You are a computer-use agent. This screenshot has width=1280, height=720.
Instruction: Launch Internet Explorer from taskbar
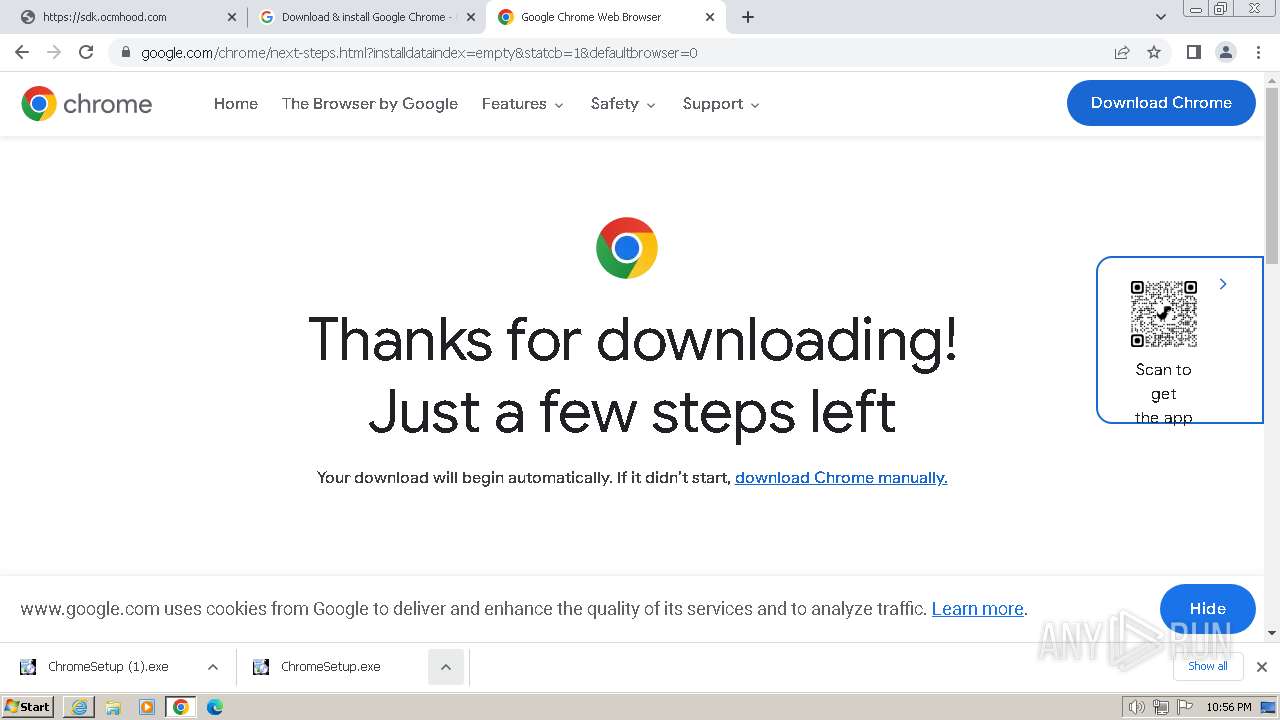[79, 707]
